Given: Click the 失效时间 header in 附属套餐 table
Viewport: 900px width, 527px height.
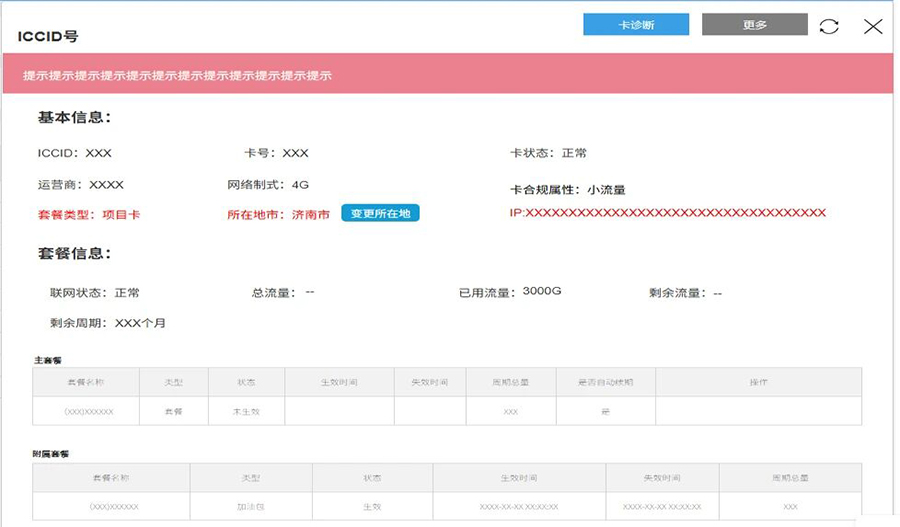Looking at the screenshot, I should pos(662,478).
